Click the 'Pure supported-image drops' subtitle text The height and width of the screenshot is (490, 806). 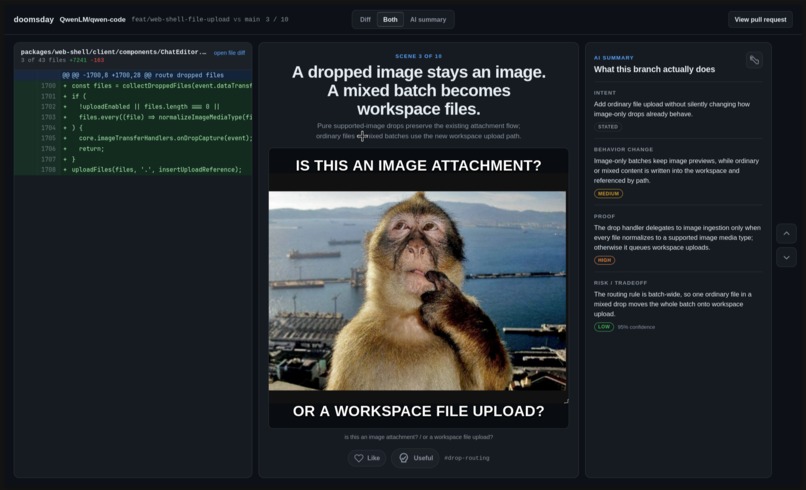418,131
